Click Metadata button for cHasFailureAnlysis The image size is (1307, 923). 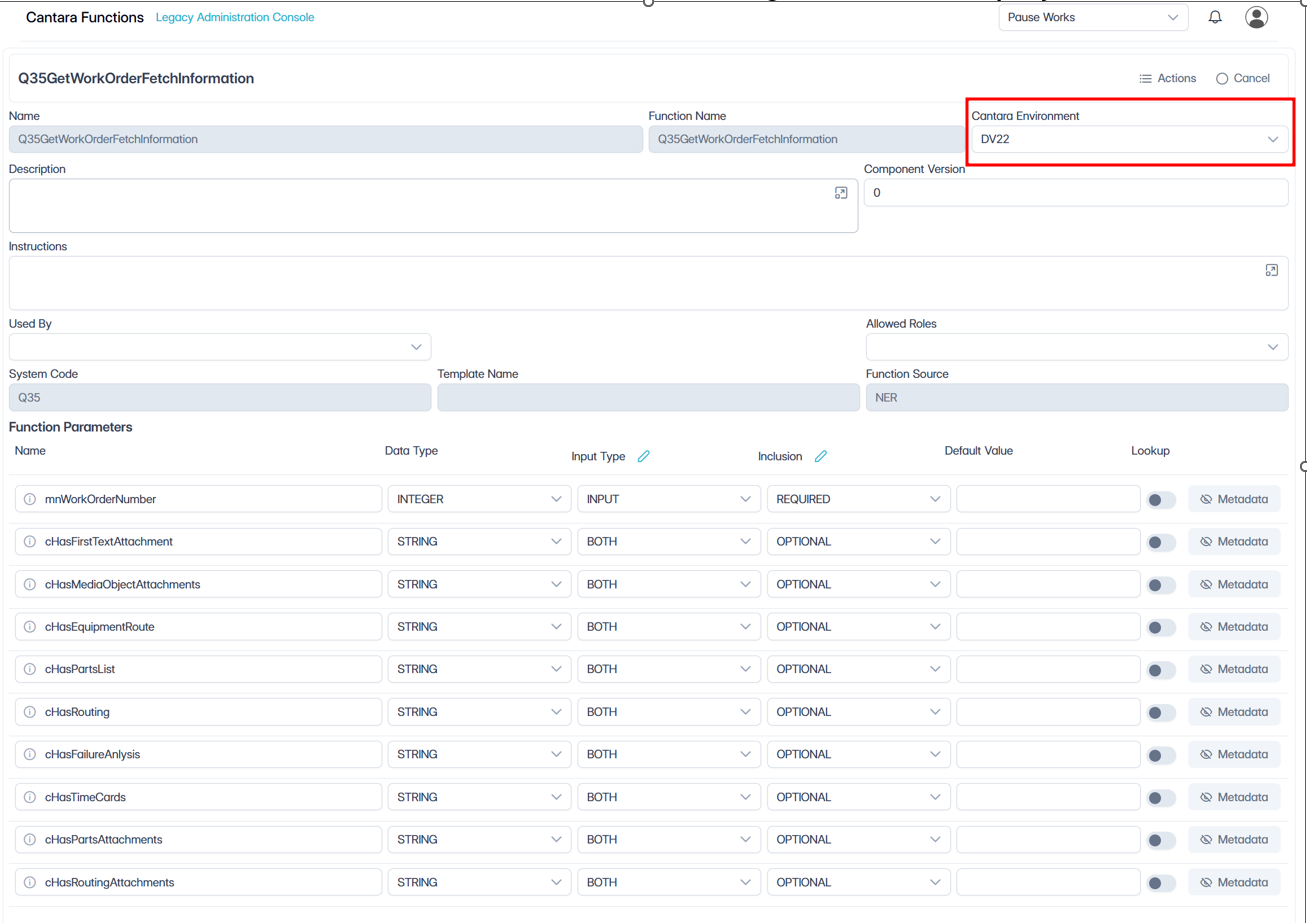[x=1234, y=755]
